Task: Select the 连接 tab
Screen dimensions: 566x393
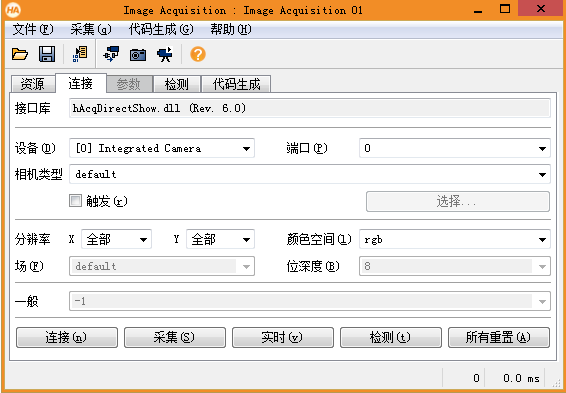Action: (x=81, y=83)
